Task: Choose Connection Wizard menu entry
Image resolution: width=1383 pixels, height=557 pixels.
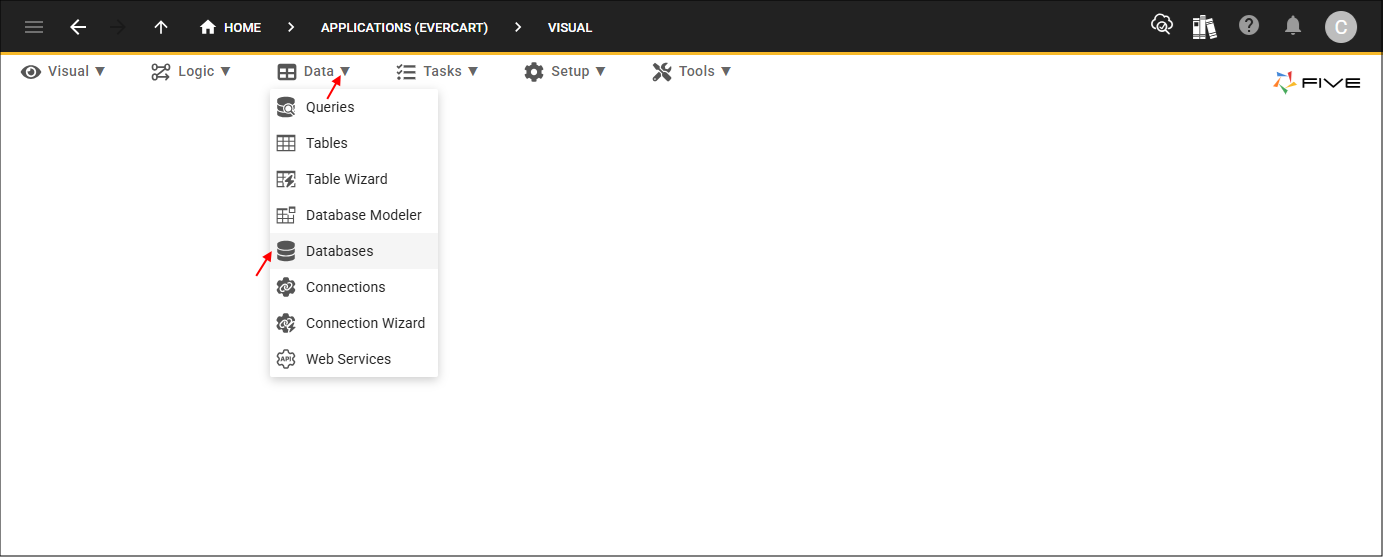Action: point(354,323)
